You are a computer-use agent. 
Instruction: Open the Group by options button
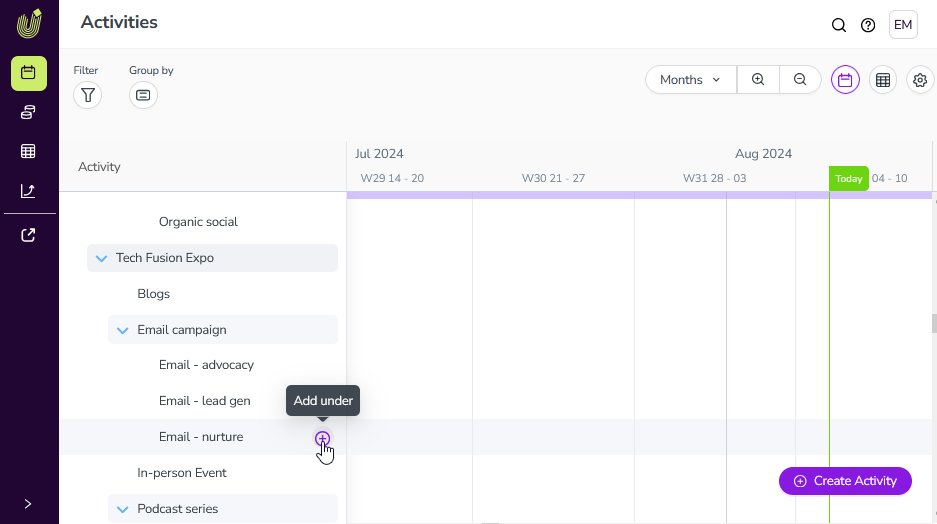(143, 95)
